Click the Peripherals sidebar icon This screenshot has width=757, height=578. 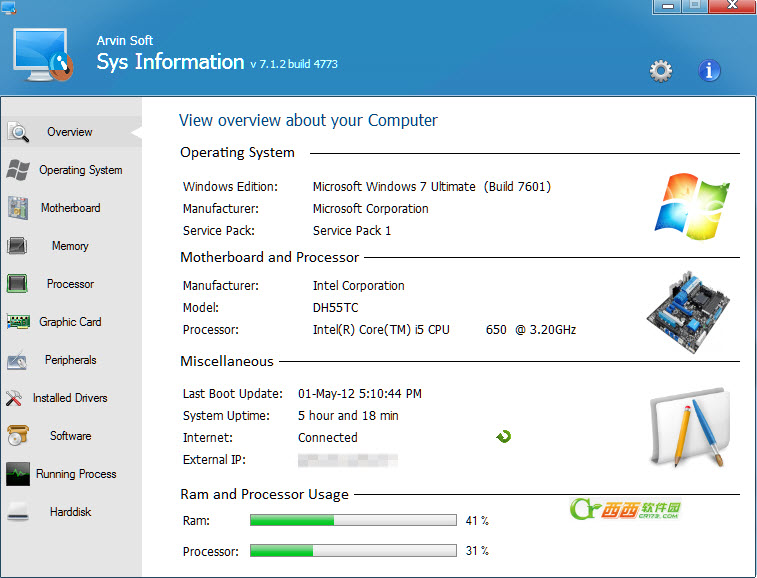17,360
